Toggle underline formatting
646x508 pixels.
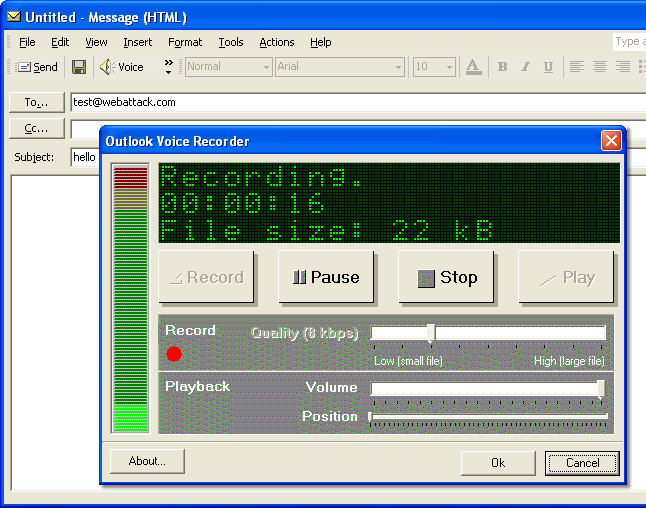click(x=548, y=67)
